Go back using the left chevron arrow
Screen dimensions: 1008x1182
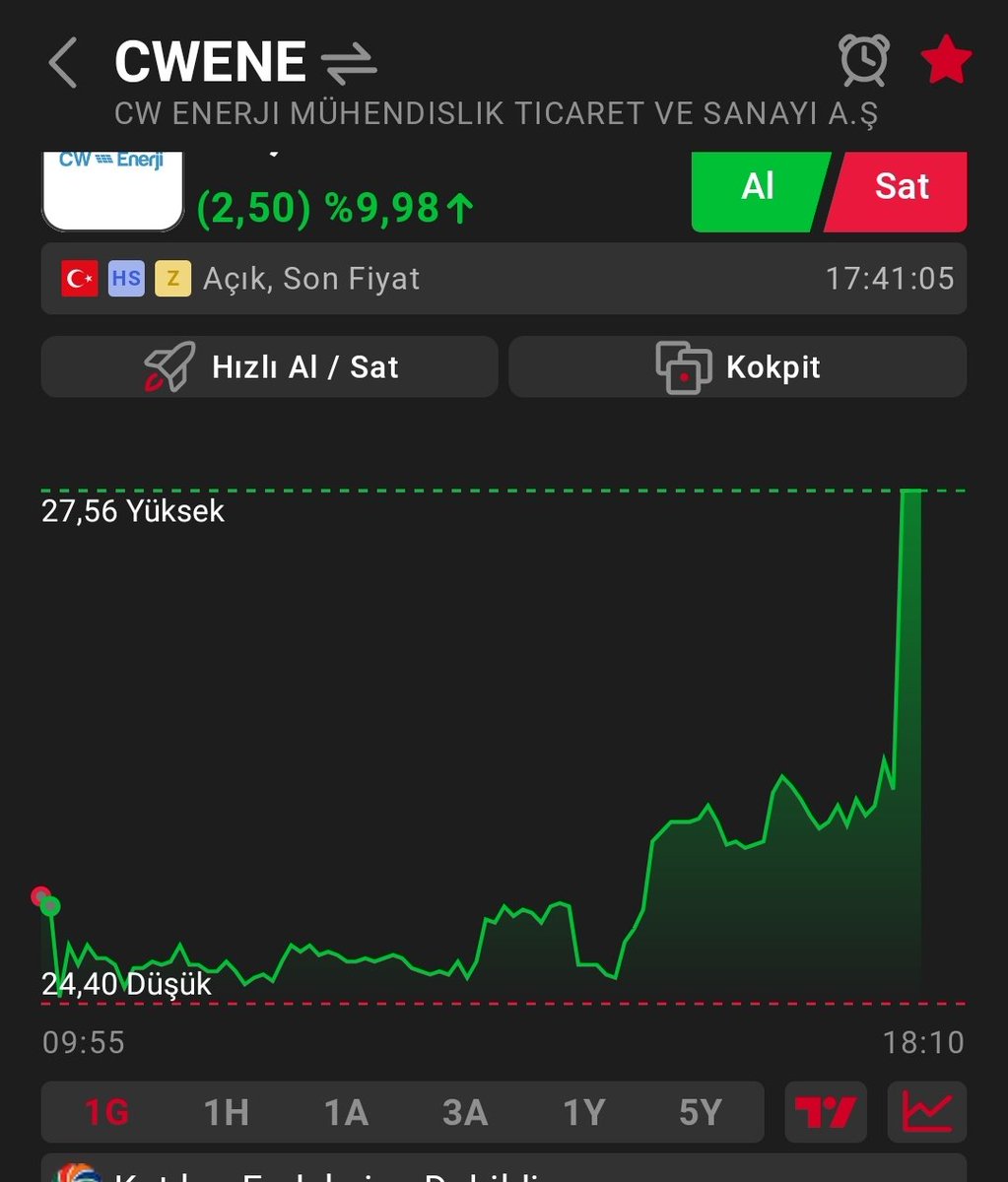pyautogui.click(x=63, y=63)
